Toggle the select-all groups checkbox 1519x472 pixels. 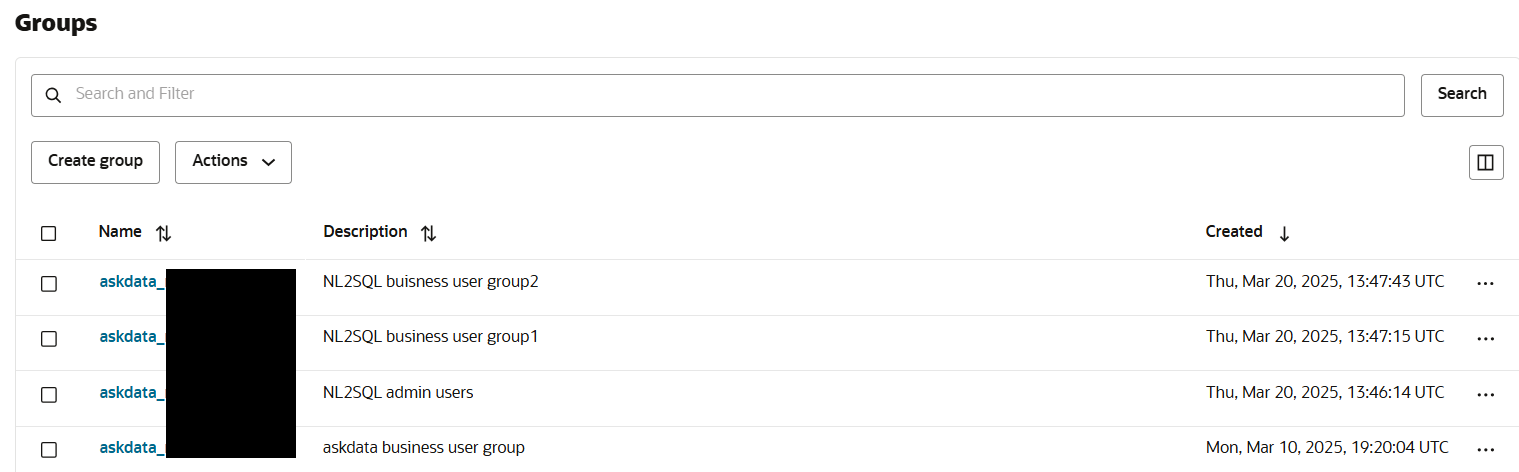point(49,233)
